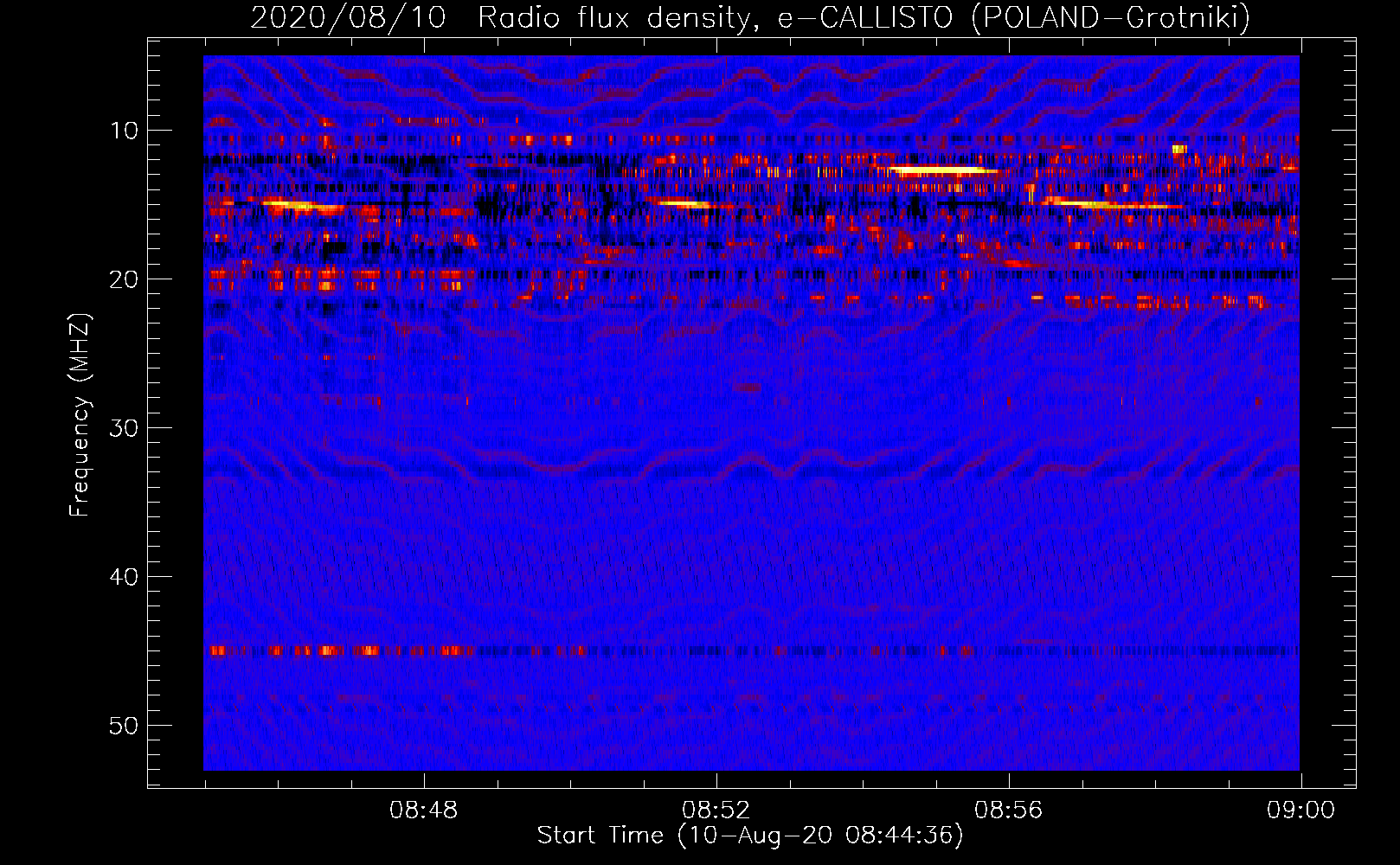The image size is (1400, 865).
Task: Click the 08:48 time tick label
Action: click(424, 811)
